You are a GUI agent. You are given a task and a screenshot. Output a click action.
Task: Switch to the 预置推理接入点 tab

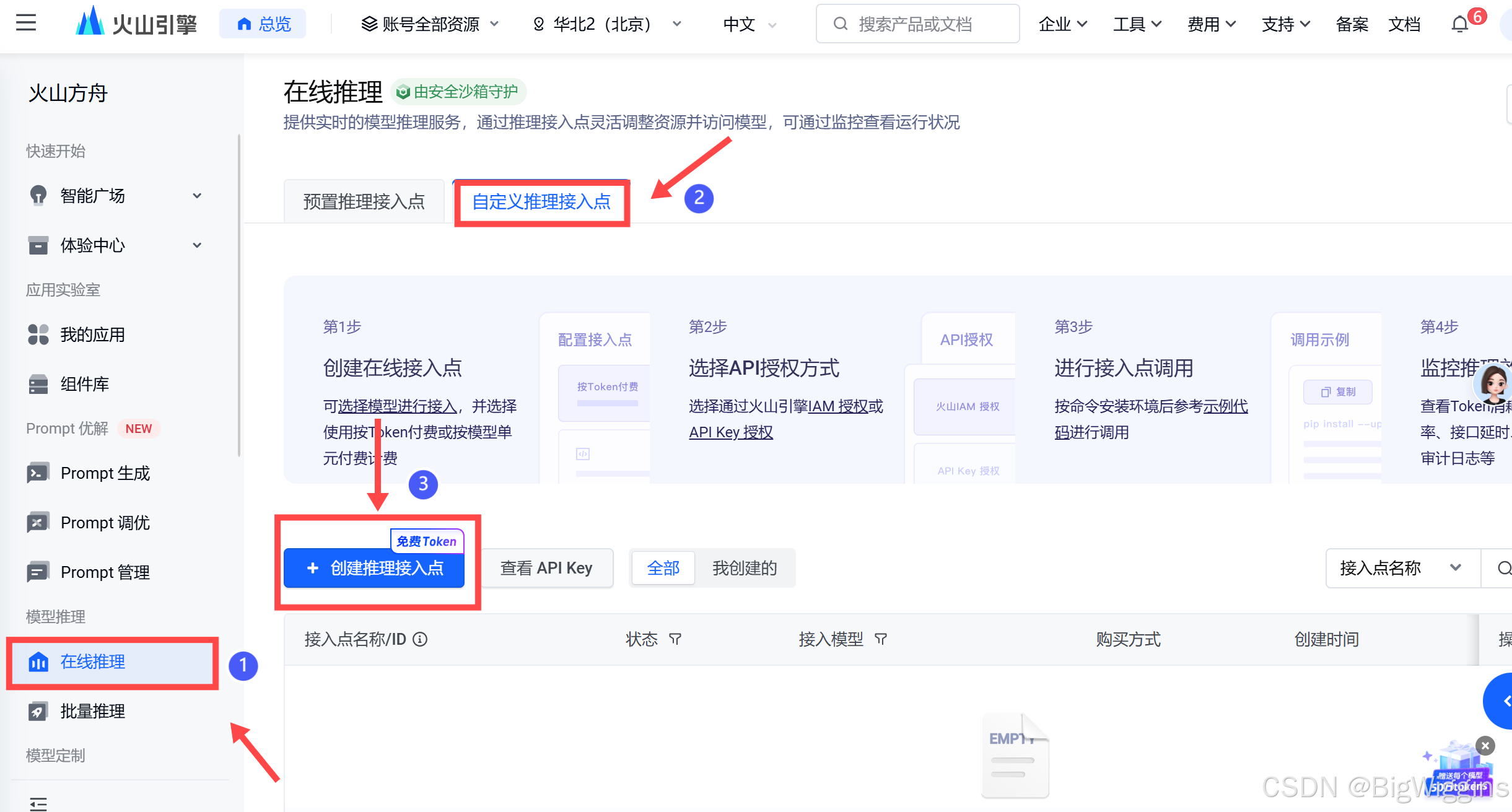[x=364, y=201]
